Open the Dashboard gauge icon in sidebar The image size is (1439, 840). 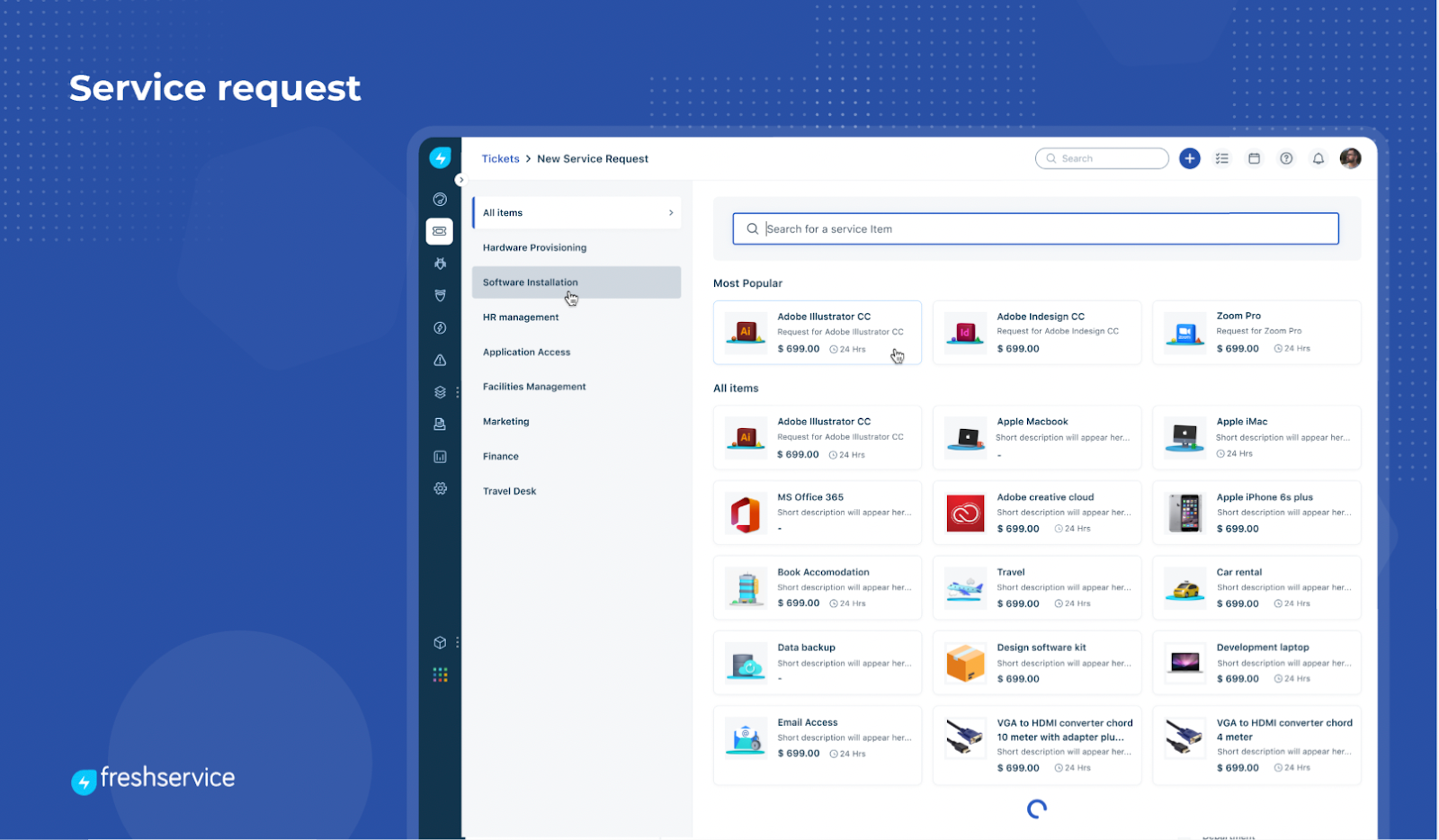click(x=440, y=200)
